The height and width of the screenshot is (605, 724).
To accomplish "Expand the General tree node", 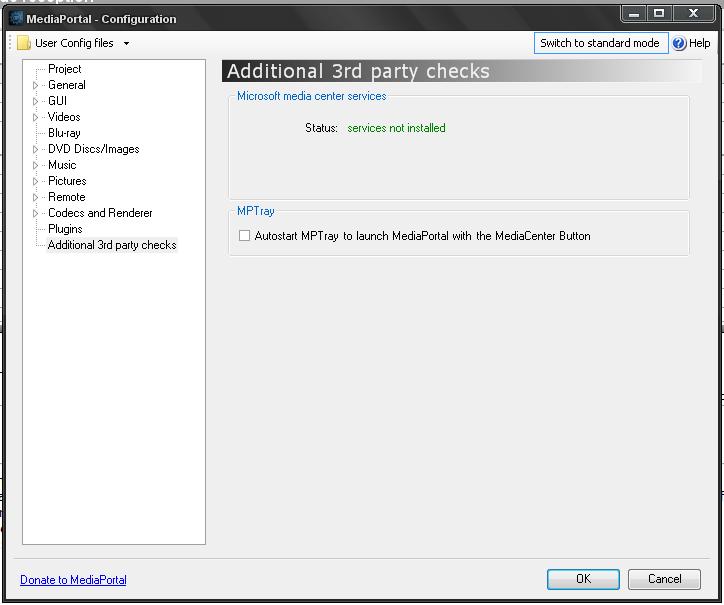I will pos(35,85).
